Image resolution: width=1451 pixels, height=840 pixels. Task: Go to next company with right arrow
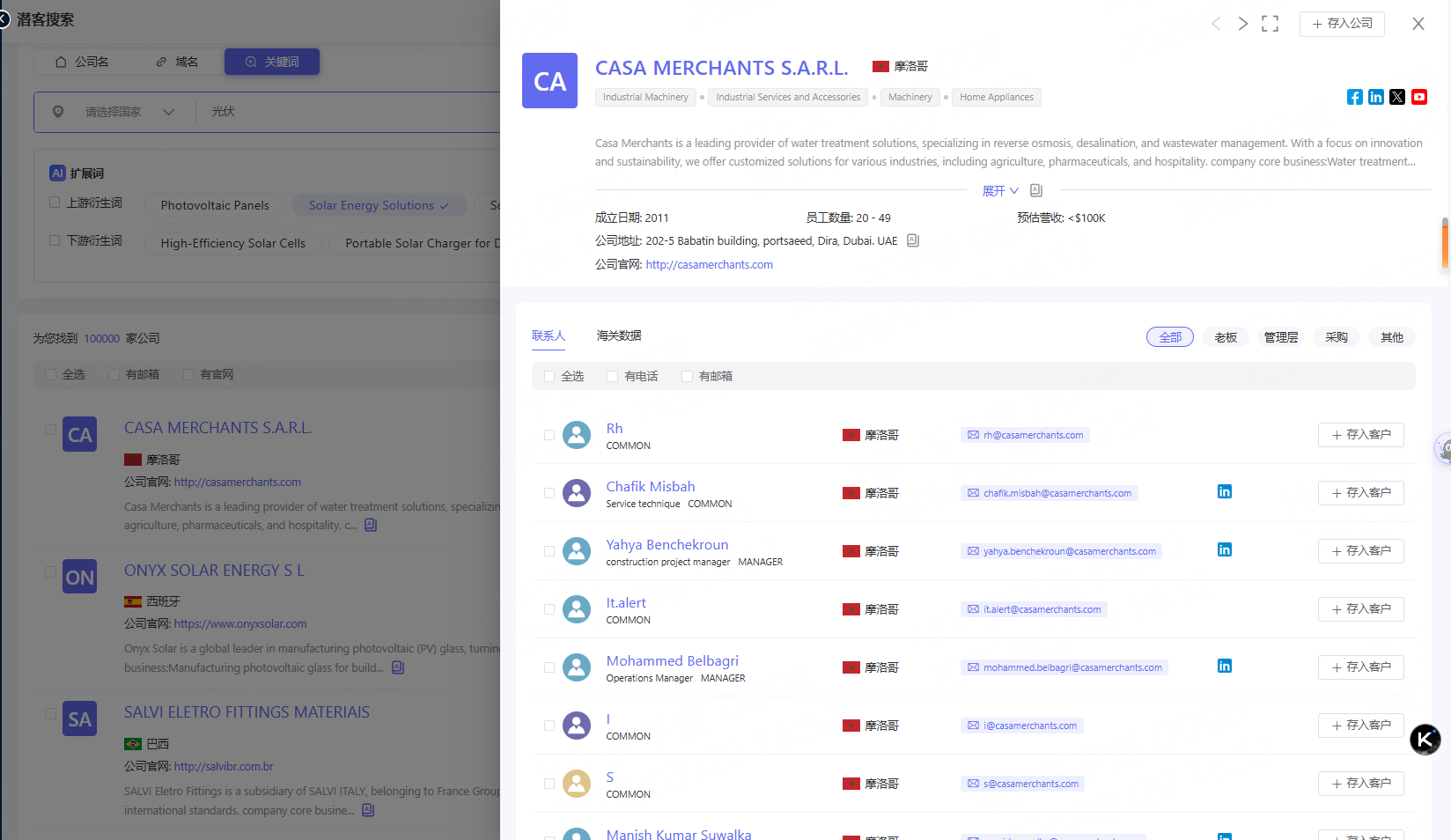1242,24
